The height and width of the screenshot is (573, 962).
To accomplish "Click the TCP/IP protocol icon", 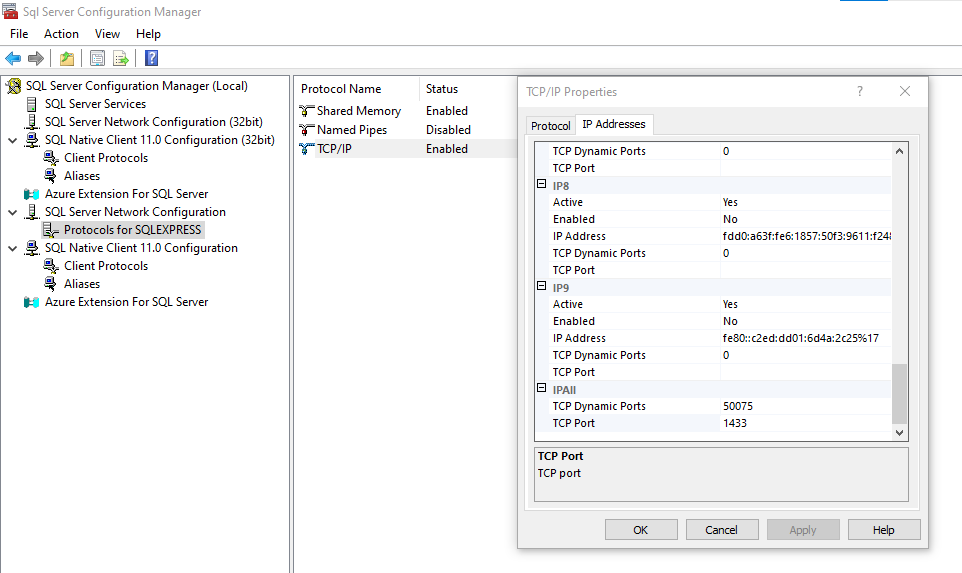I will [x=307, y=149].
